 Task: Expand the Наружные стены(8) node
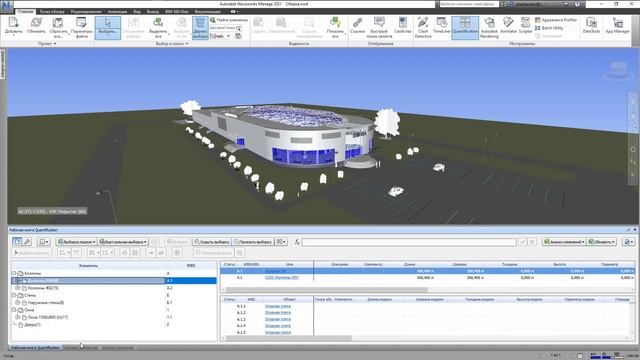coord(18,302)
